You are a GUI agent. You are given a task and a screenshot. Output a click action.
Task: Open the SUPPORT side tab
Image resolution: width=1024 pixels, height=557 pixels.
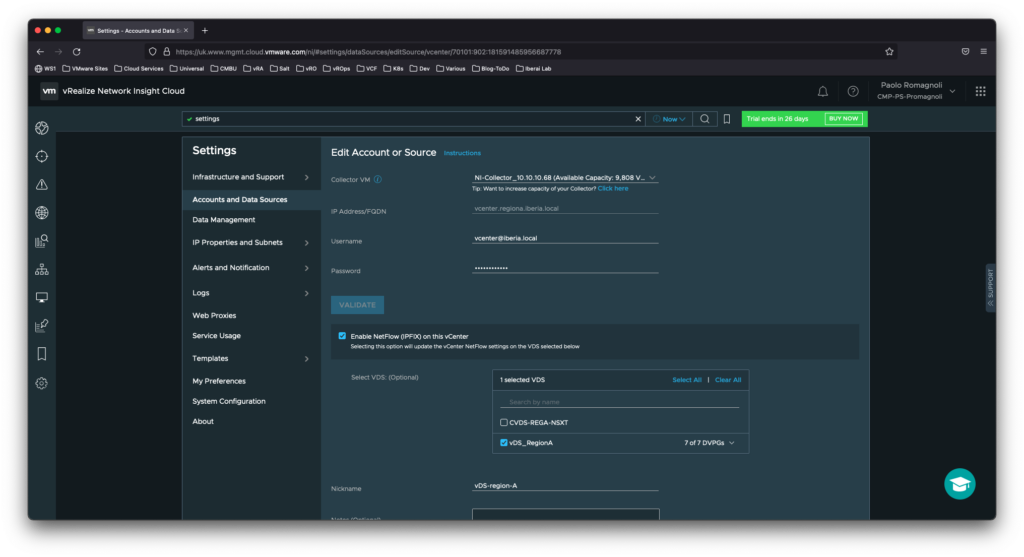(990, 288)
